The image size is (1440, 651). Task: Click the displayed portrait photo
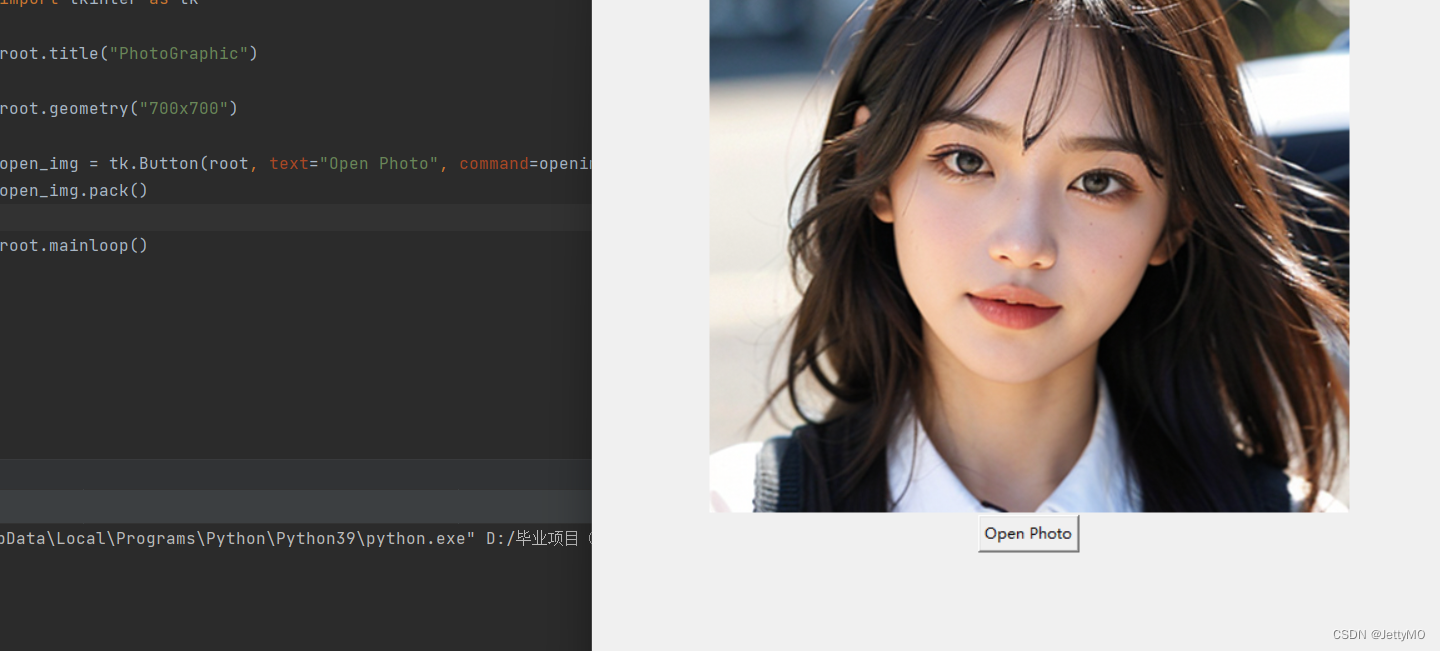(x=1028, y=255)
